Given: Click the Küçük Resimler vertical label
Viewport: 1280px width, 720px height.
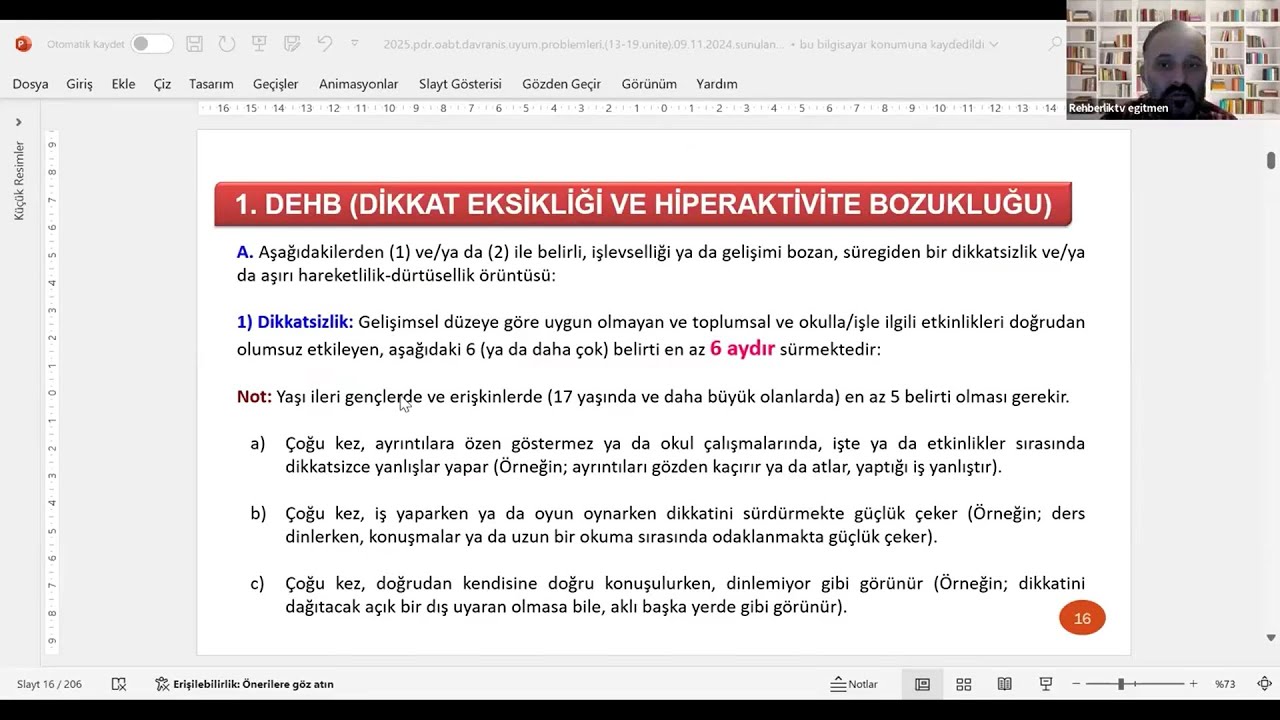Looking at the screenshot, I should click(19, 180).
